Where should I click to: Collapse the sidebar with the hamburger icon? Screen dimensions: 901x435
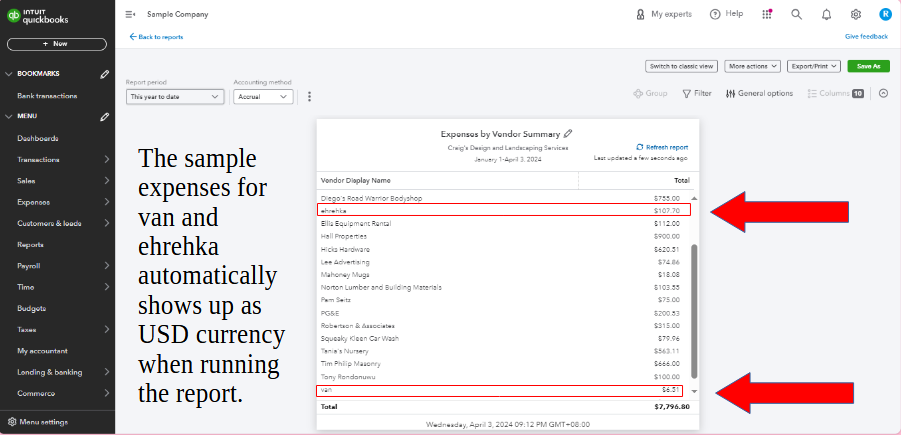(x=130, y=14)
